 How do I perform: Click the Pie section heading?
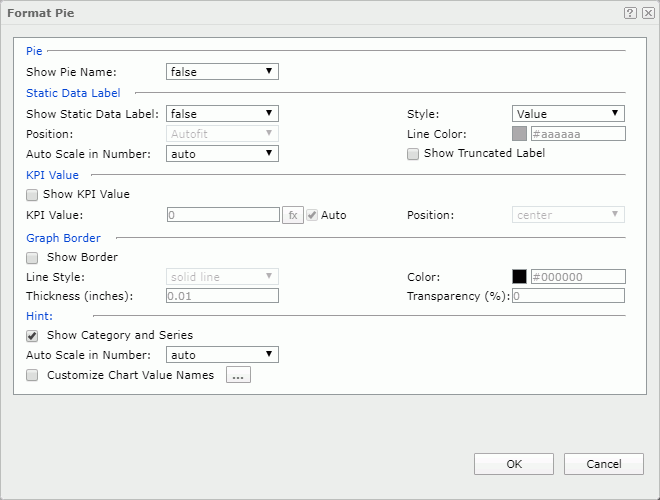click(34, 51)
